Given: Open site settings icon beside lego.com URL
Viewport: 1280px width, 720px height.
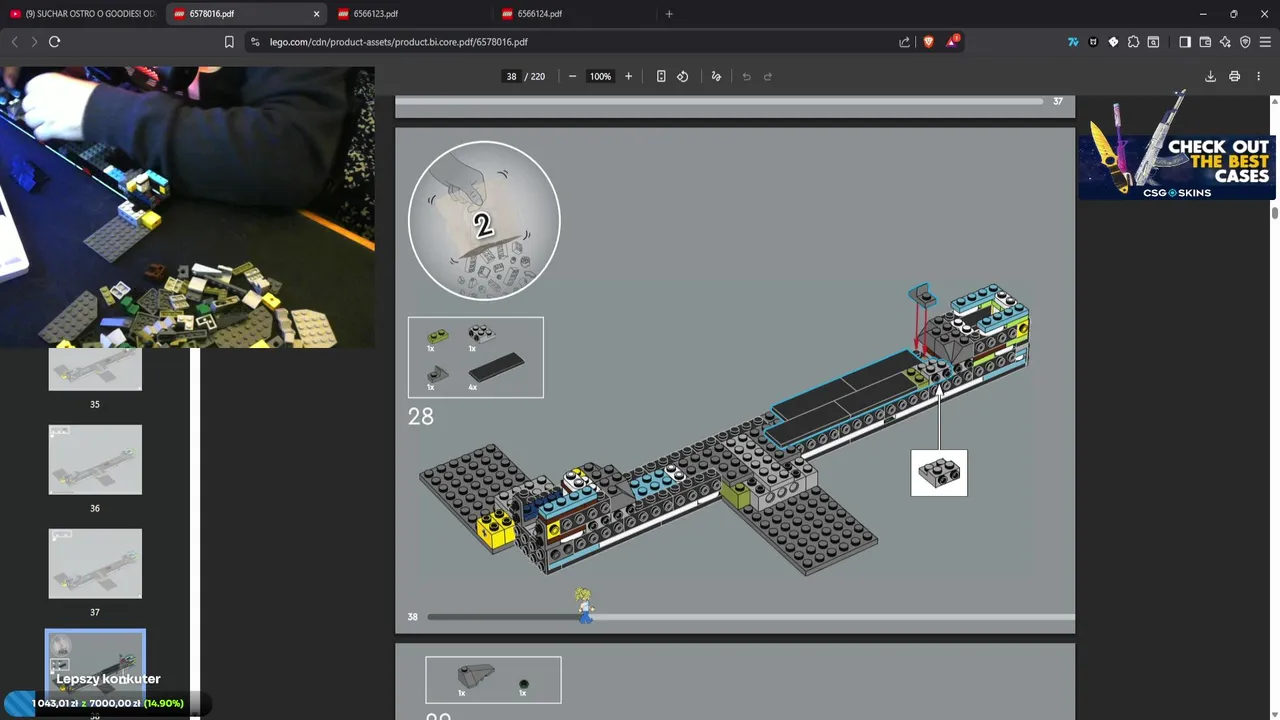Looking at the screenshot, I should click(255, 42).
